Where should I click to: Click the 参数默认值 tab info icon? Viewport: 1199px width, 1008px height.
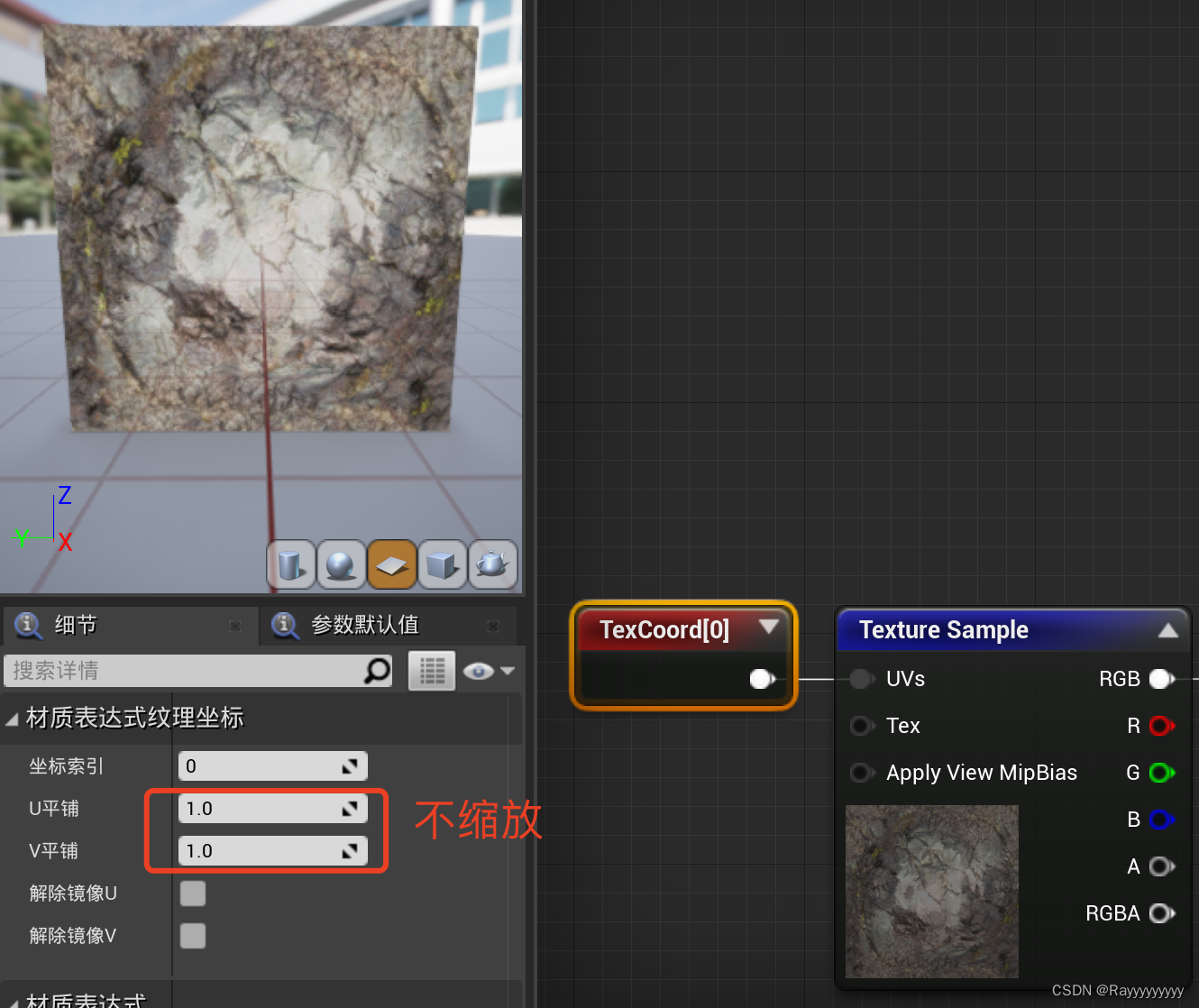click(x=286, y=625)
